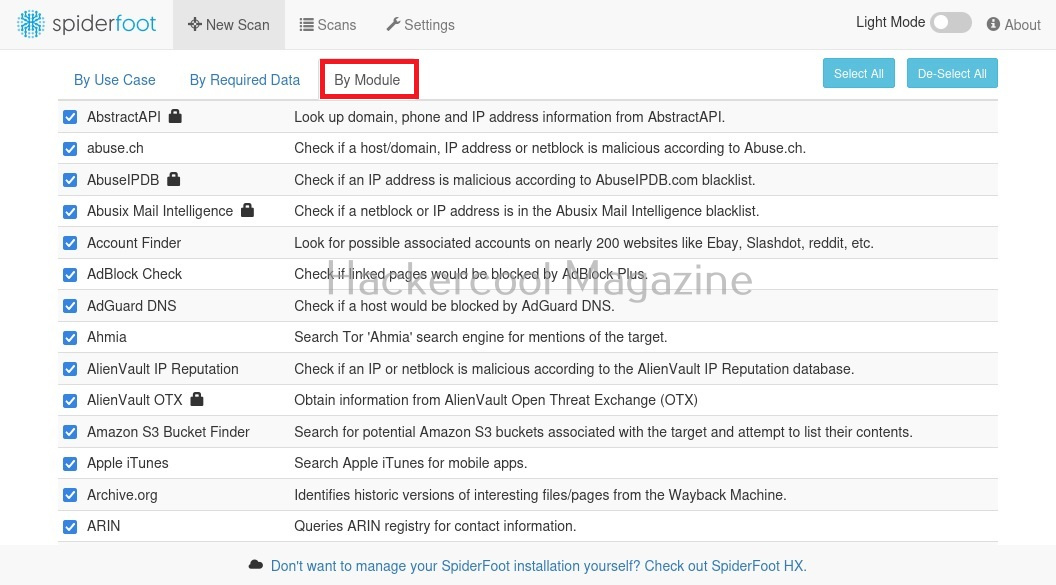Open the About menu item
The height and width of the screenshot is (585, 1056).
pos(1014,24)
